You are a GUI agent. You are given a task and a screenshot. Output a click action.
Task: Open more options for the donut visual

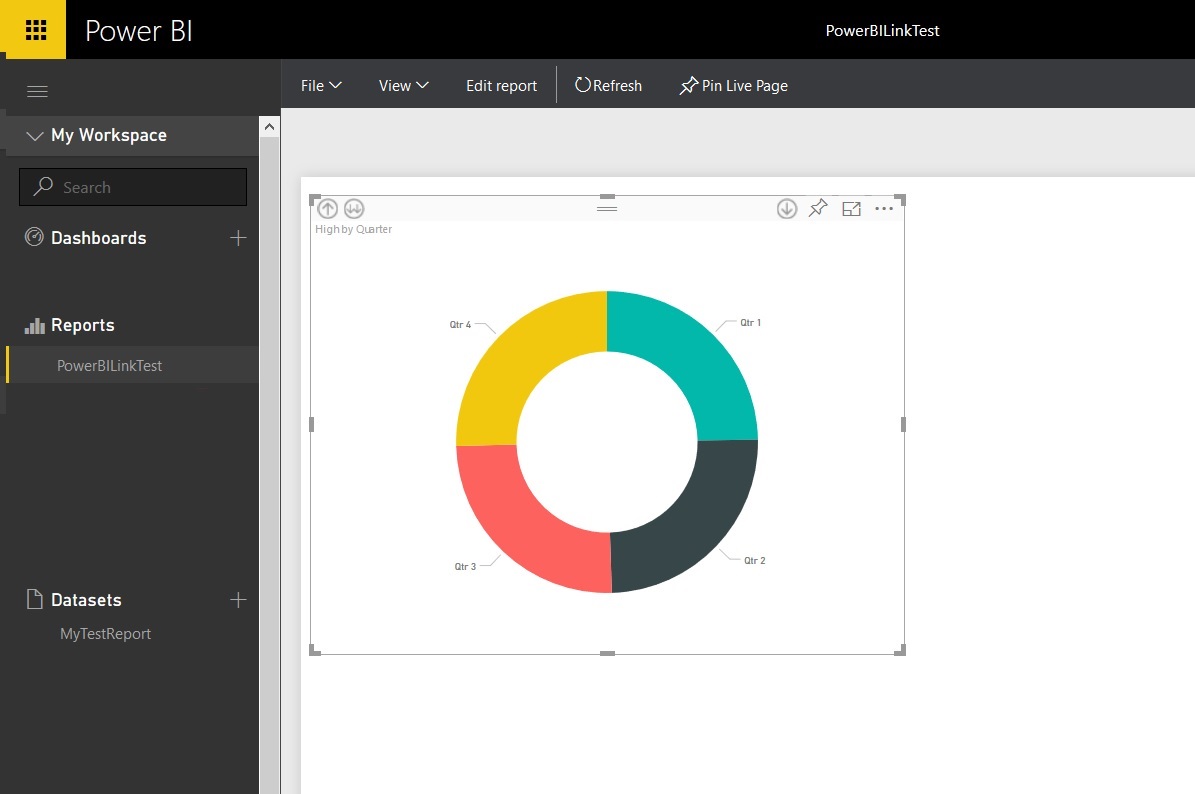884,208
